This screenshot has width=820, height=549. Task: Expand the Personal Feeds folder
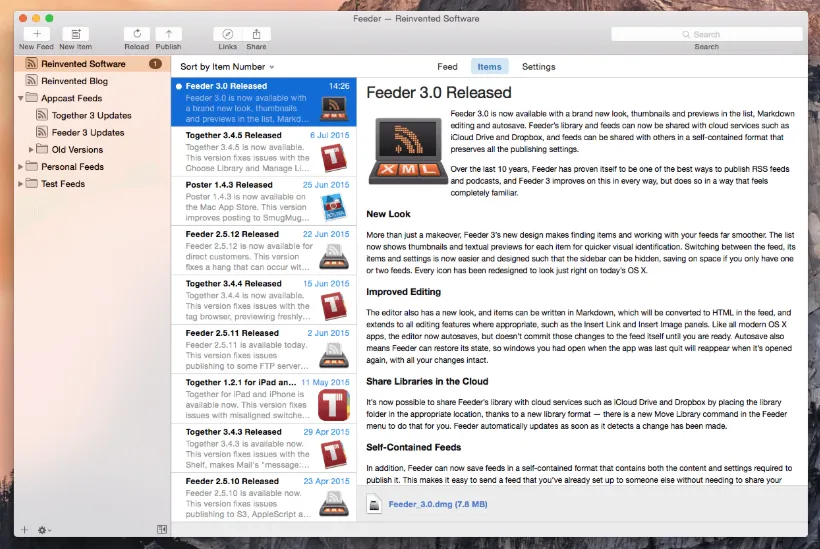[x=20, y=167]
